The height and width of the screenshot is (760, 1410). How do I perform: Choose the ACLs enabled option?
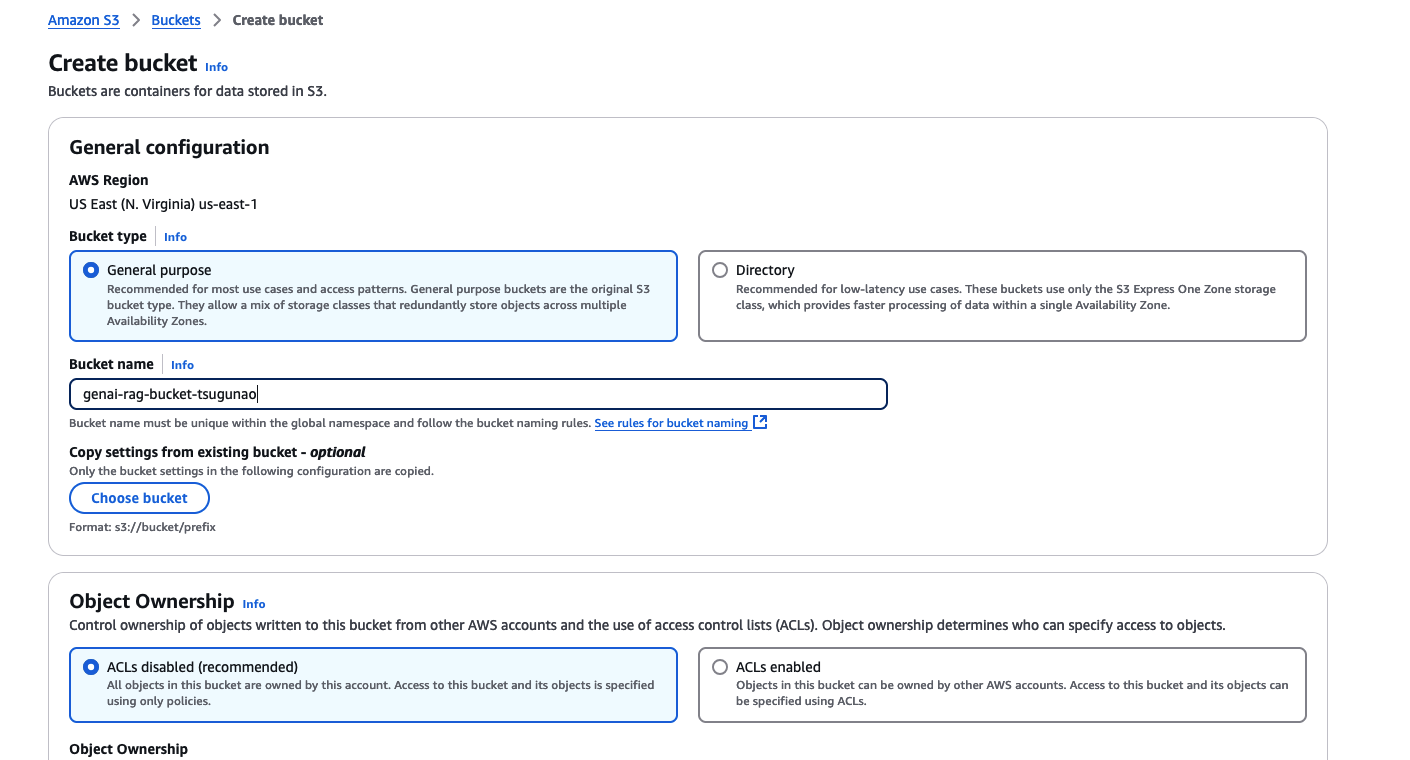[720, 667]
